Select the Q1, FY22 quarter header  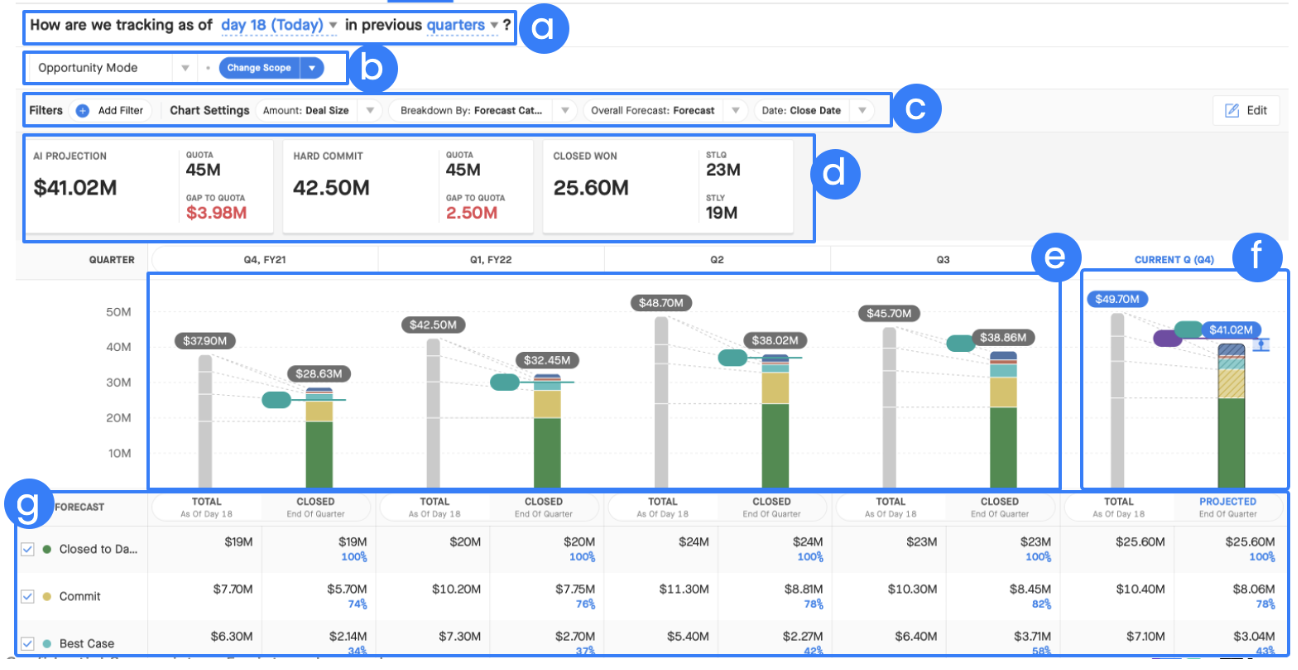pyautogui.click(x=492, y=260)
